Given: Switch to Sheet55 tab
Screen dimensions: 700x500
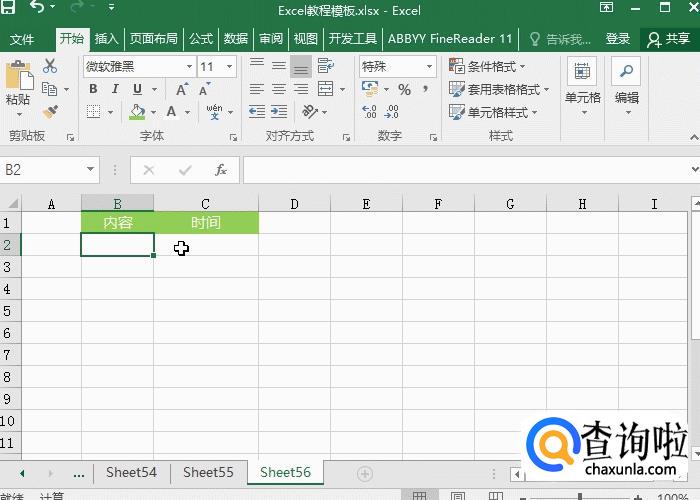Looking at the screenshot, I should pos(208,472).
